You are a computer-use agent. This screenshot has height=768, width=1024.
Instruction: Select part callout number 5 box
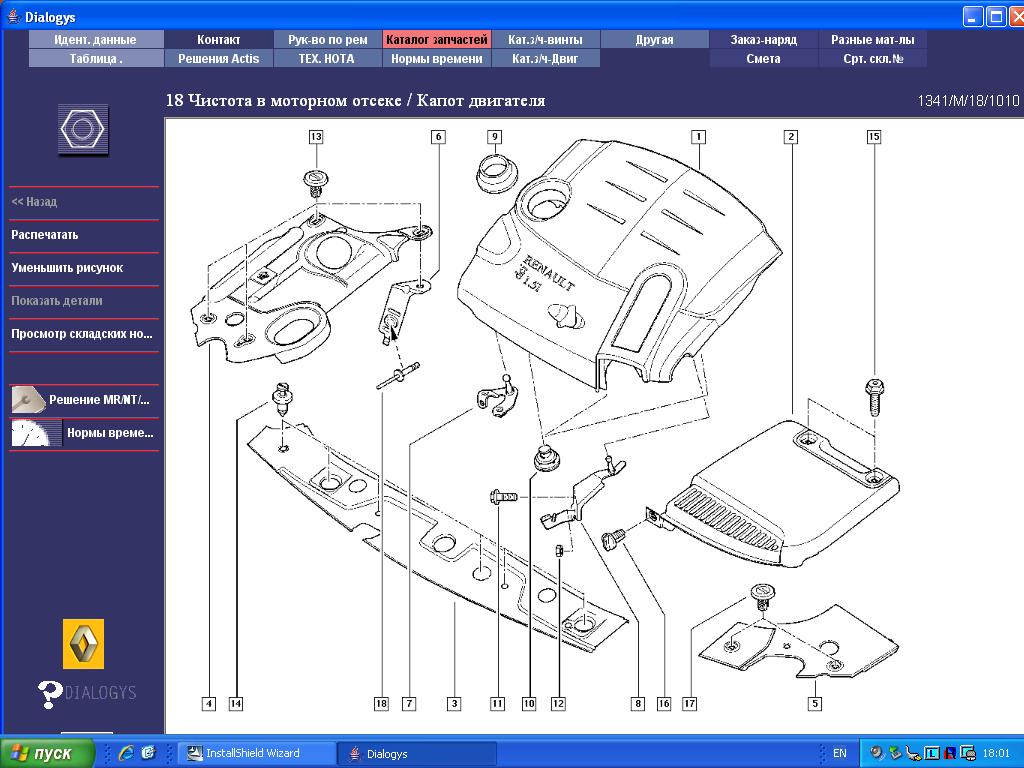(x=815, y=703)
